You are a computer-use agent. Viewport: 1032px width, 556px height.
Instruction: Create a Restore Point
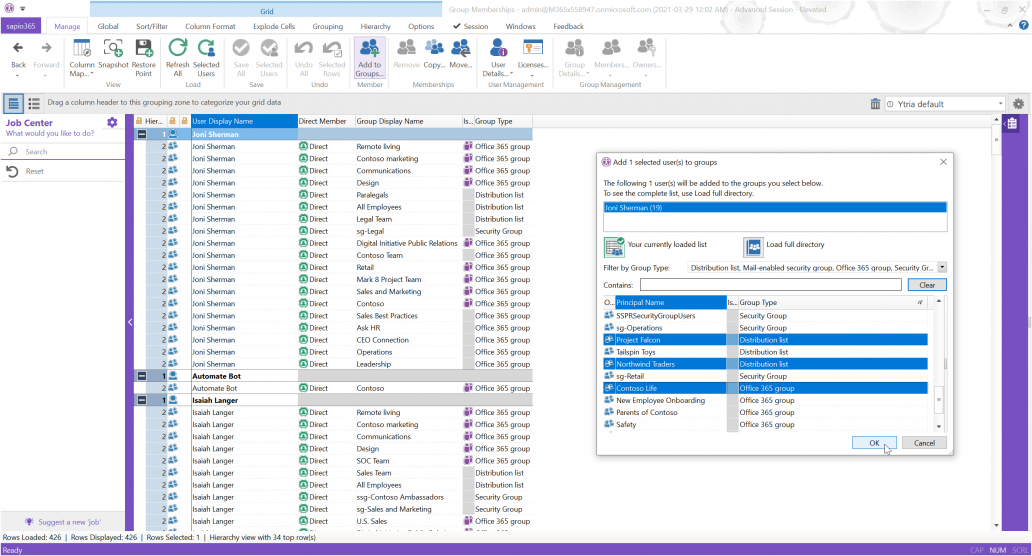pos(143,57)
